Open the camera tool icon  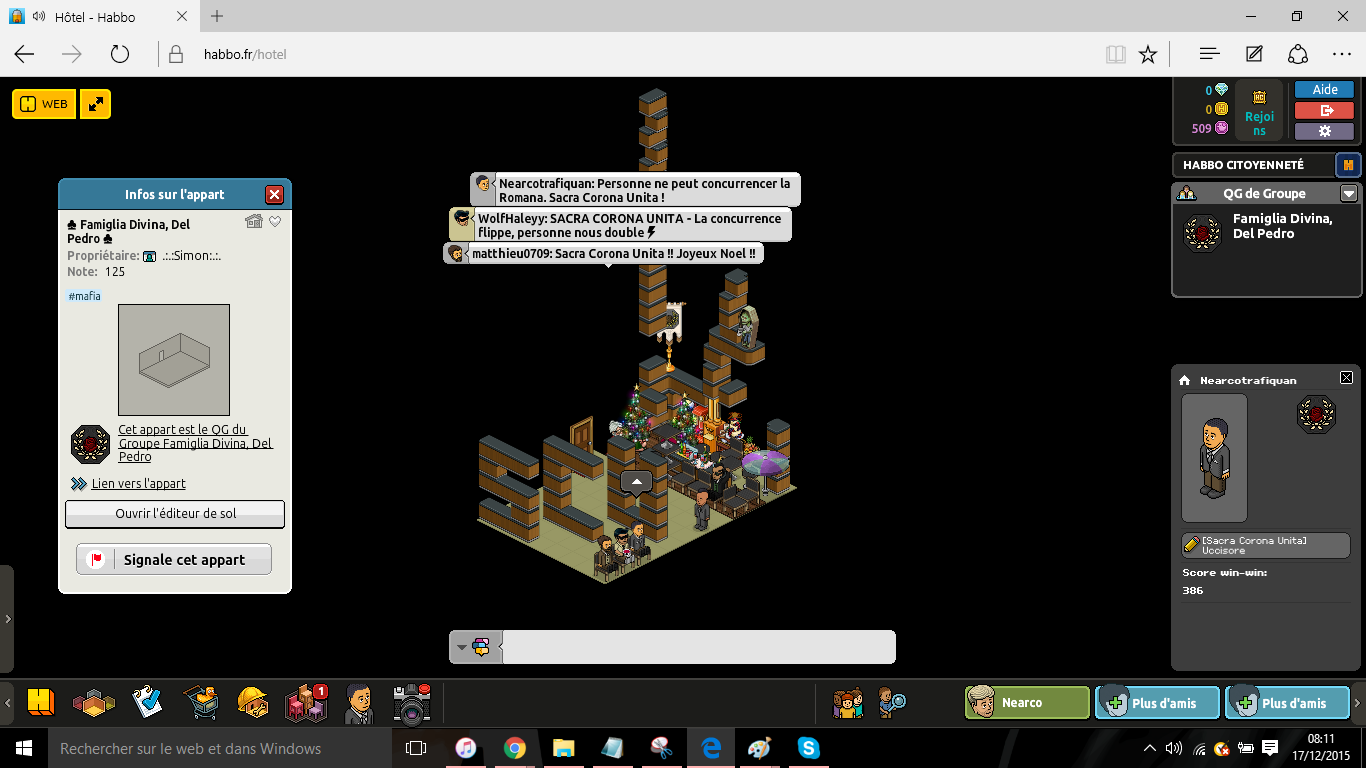tap(412, 703)
